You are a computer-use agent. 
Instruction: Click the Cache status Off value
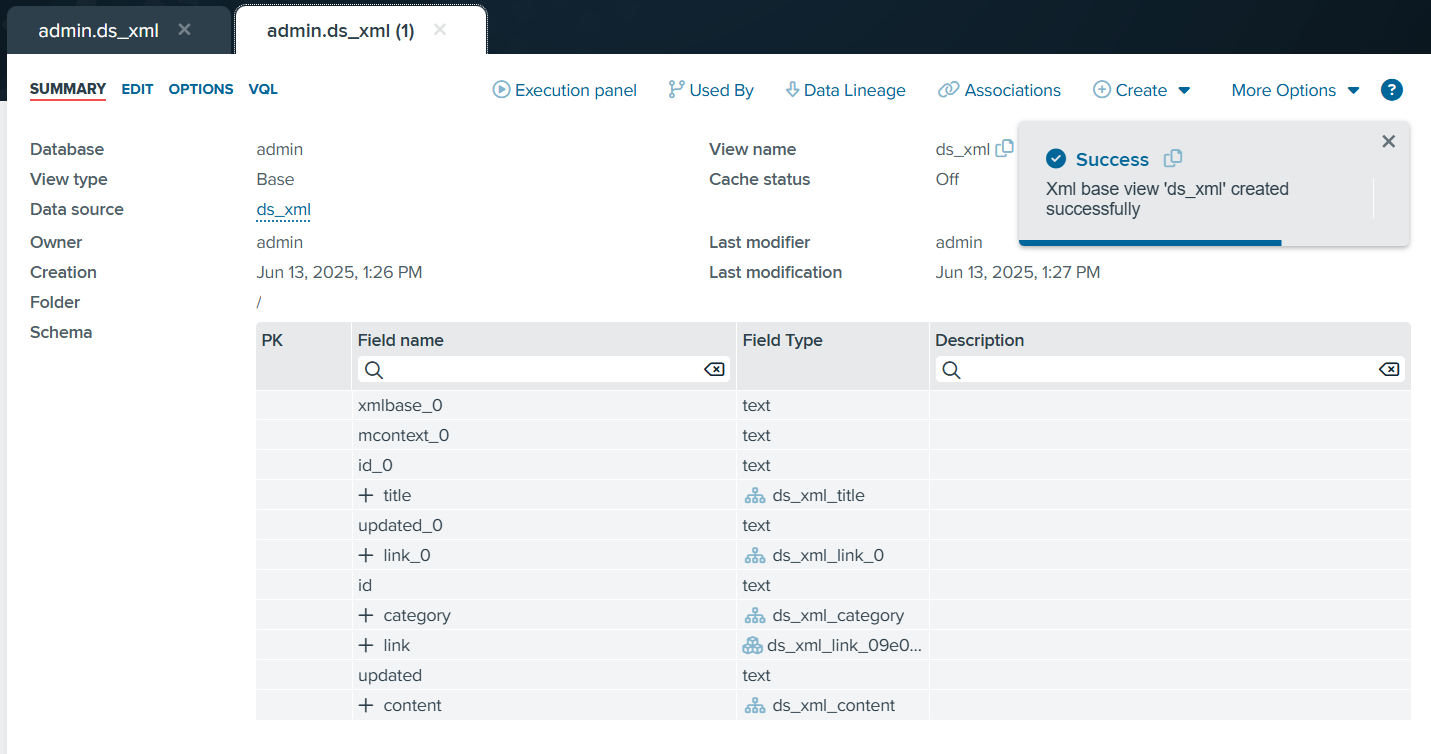coord(947,179)
